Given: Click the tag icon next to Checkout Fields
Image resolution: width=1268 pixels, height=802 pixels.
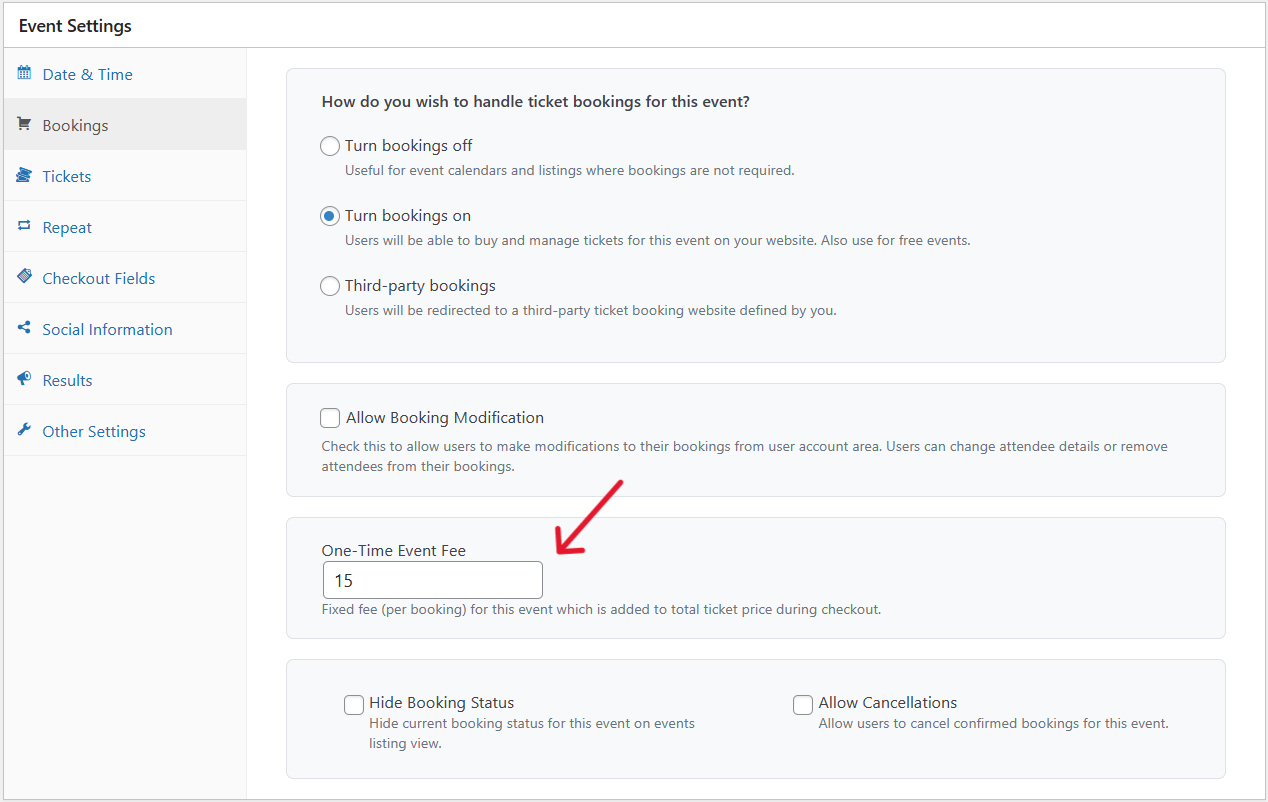Looking at the screenshot, I should (24, 277).
